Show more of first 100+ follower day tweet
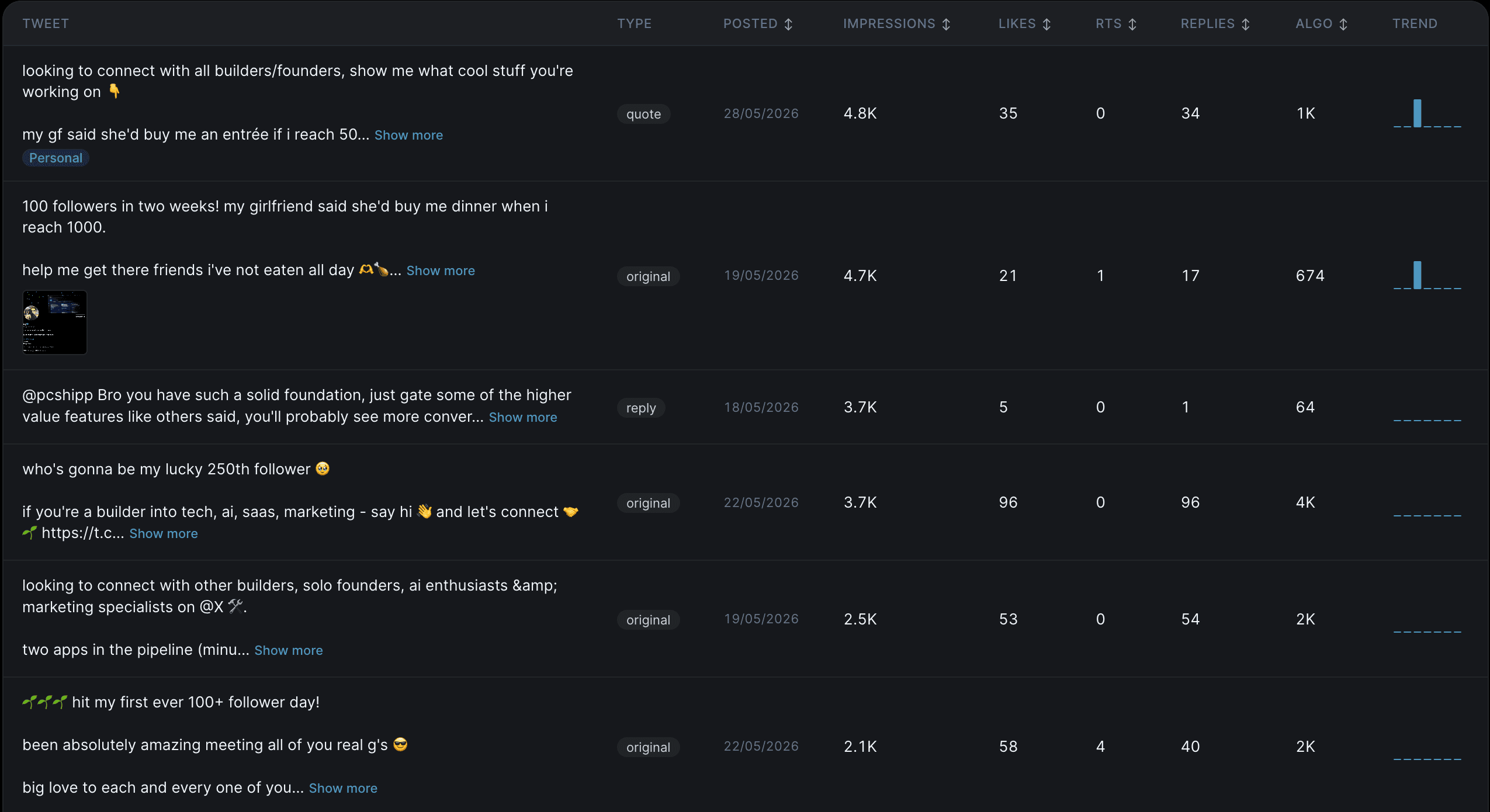The height and width of the screenshot is (812, 1490). coord(343,788)
